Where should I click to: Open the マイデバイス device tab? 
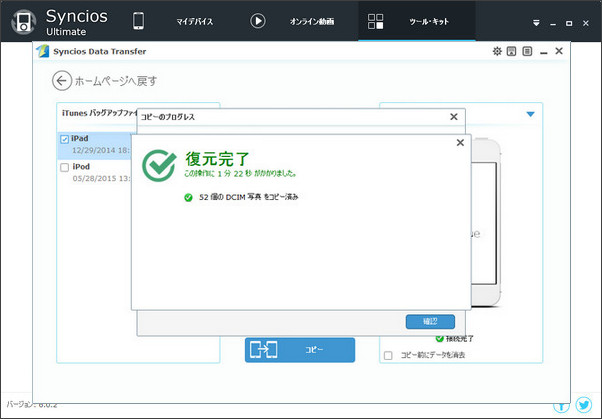click(x=195, y=22)
